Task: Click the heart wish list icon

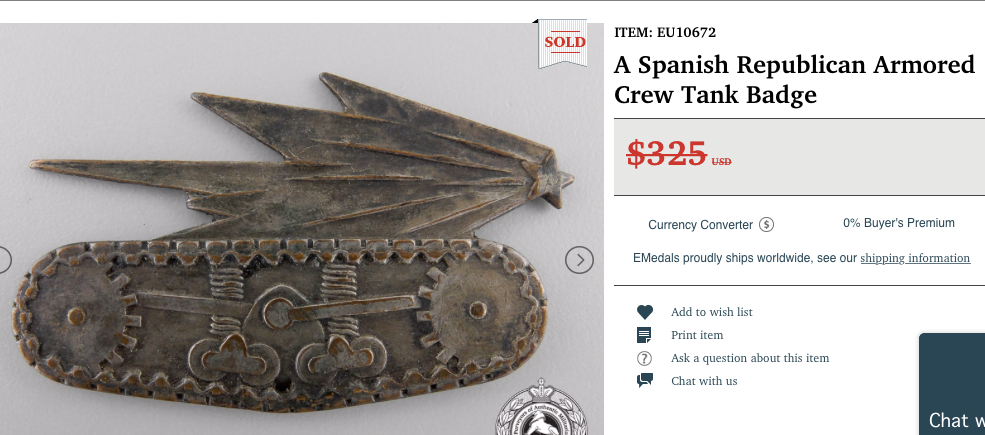Action: [645, 312]
